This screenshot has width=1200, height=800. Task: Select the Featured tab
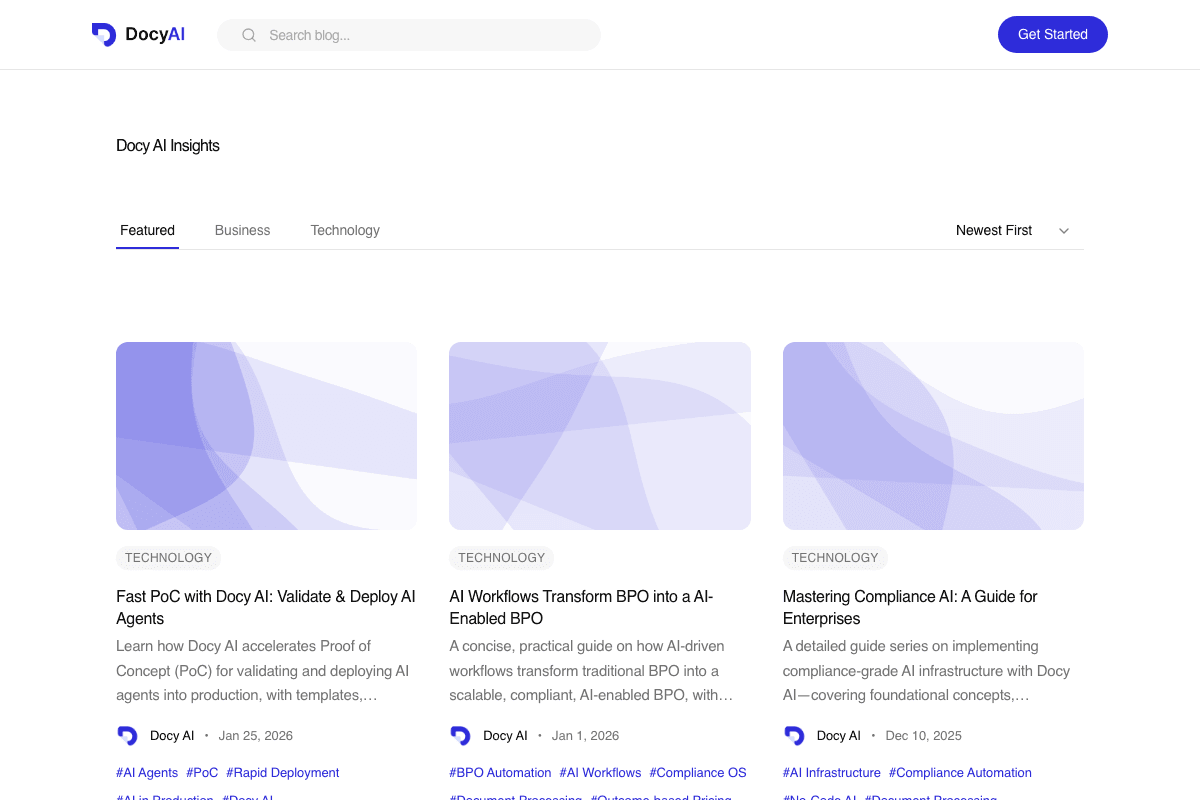[147, 230]
